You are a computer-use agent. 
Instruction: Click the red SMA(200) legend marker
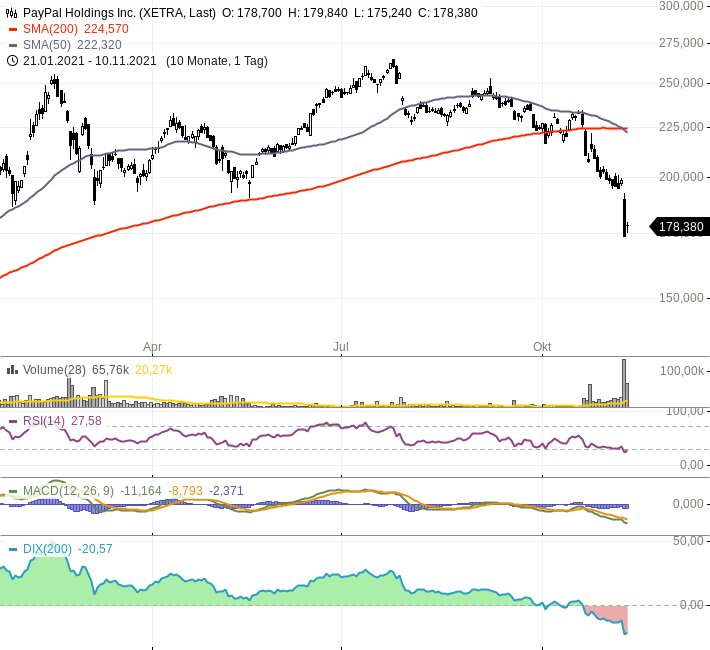[x=13, y=29]
